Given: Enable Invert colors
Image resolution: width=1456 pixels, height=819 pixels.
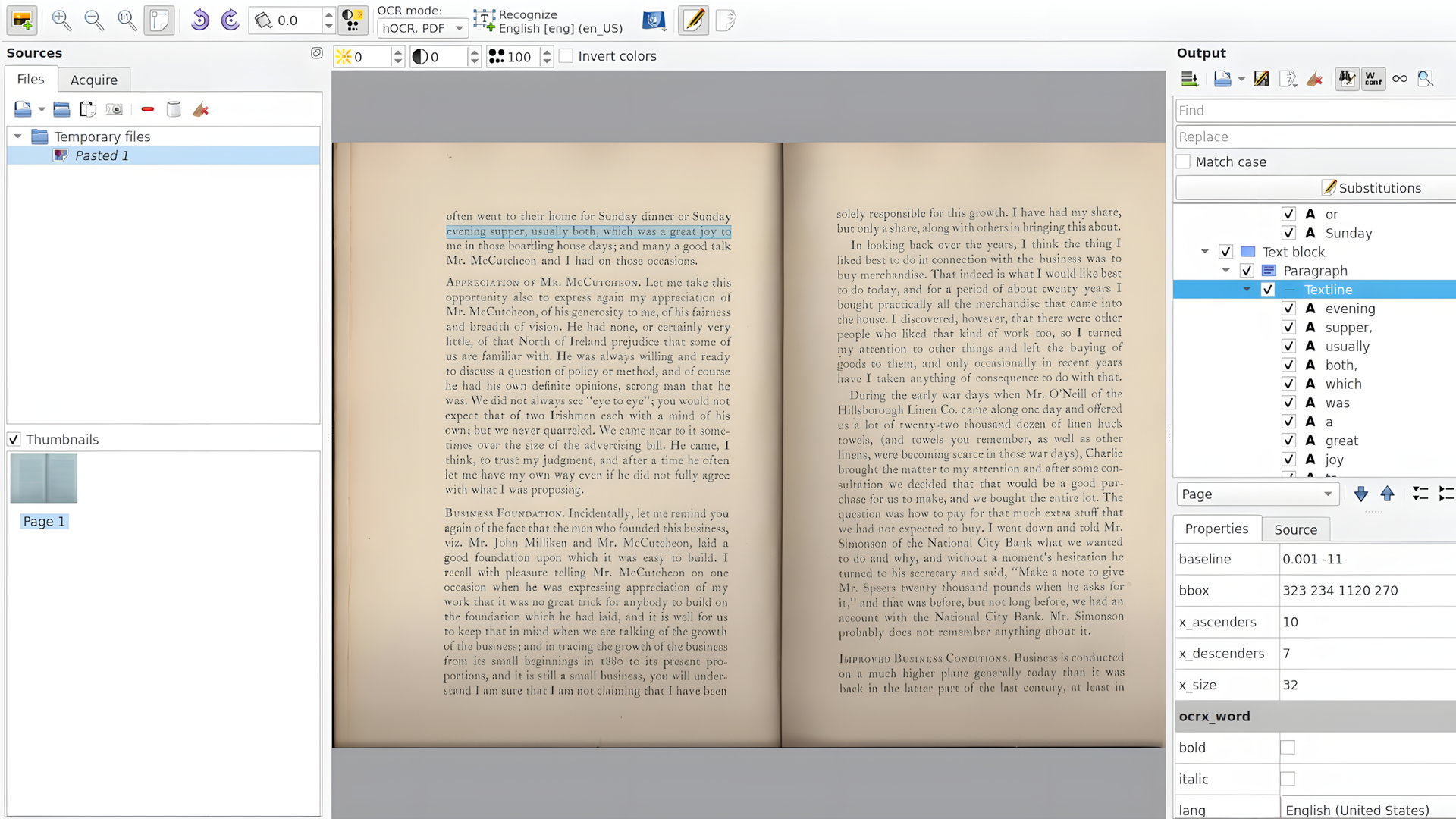Looking at the screenshot, I should tap(566, 55).
